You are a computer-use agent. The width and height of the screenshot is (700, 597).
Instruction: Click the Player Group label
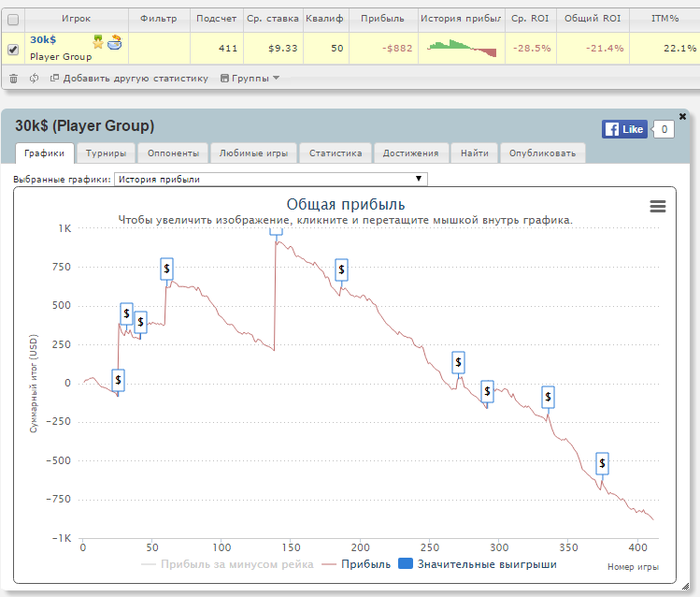point(61,57)
